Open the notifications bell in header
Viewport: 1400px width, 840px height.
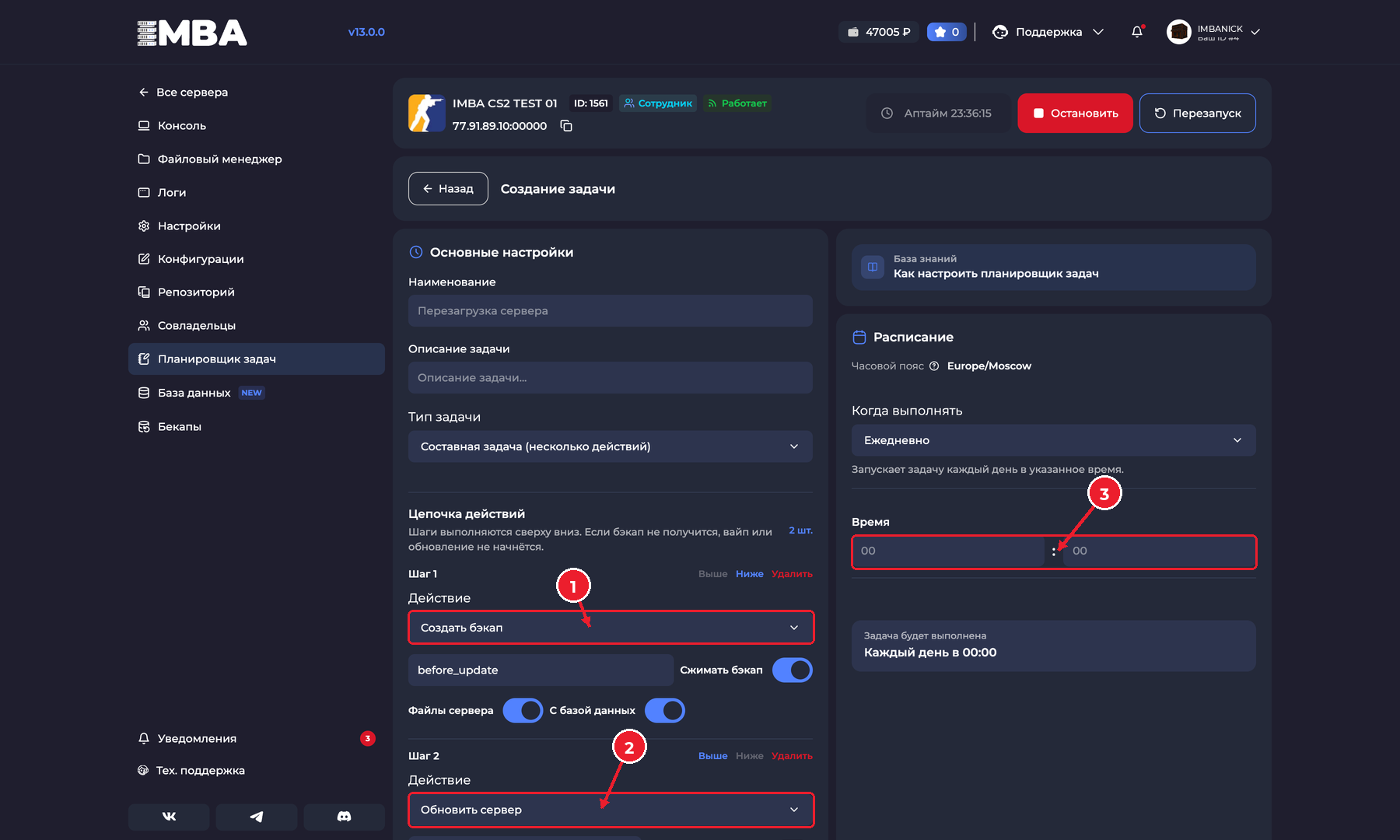click(x=1137, y=32)
